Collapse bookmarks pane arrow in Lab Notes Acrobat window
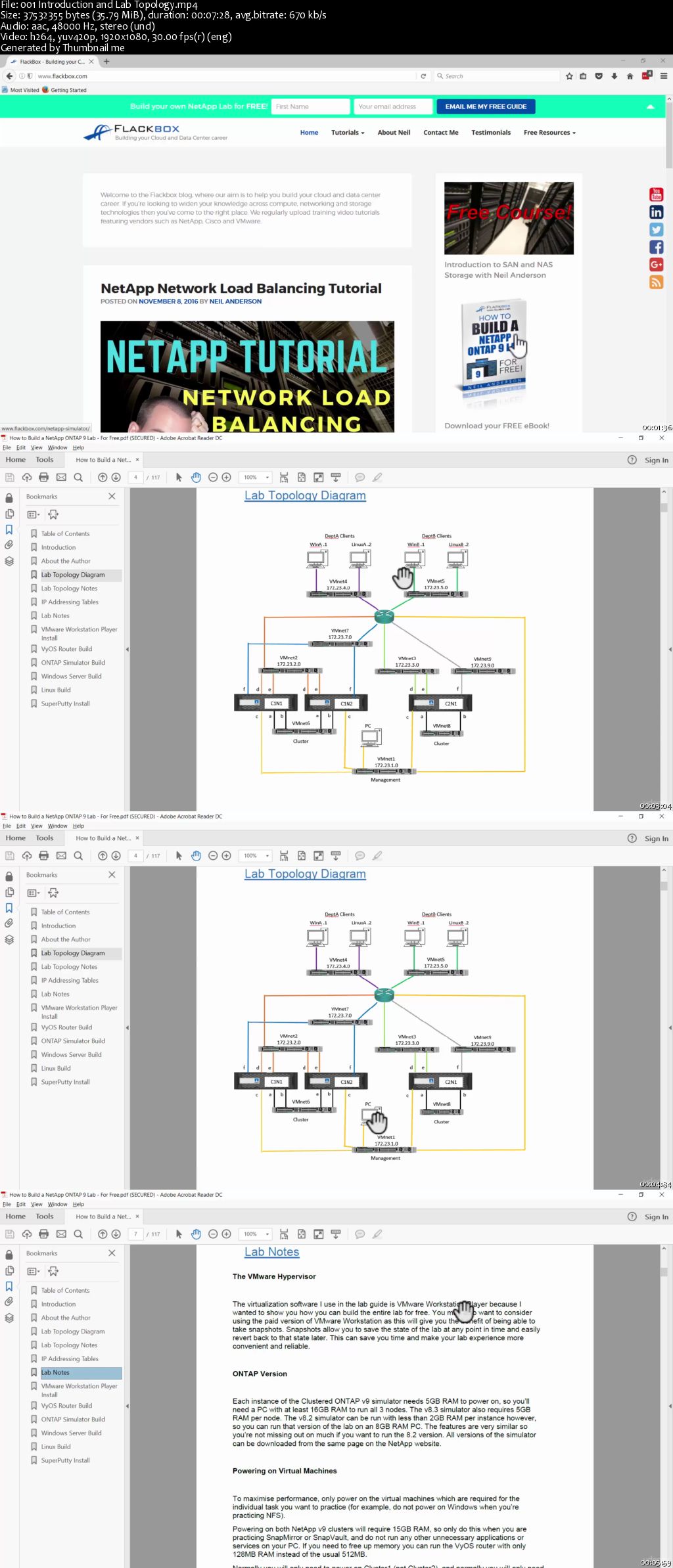The width and height of the screenshot is (673, 1568). point(127,1406)
